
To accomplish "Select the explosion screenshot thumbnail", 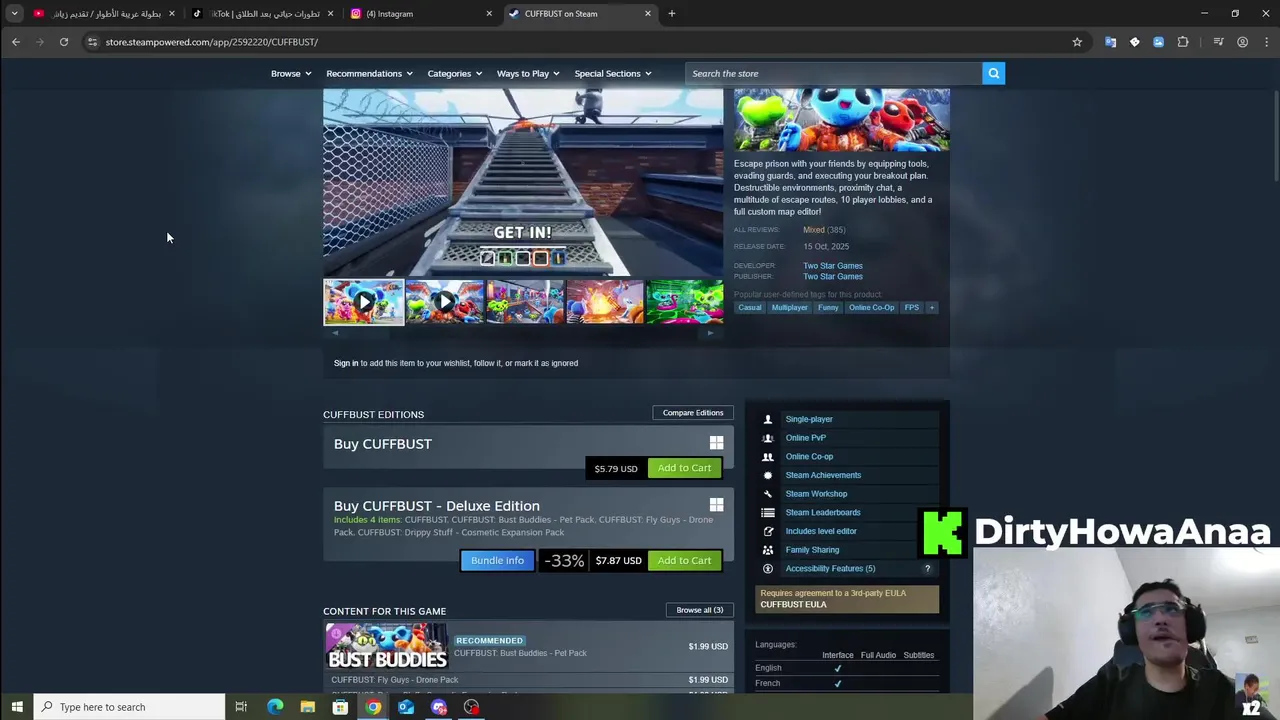I will click(x=605, y=302).
